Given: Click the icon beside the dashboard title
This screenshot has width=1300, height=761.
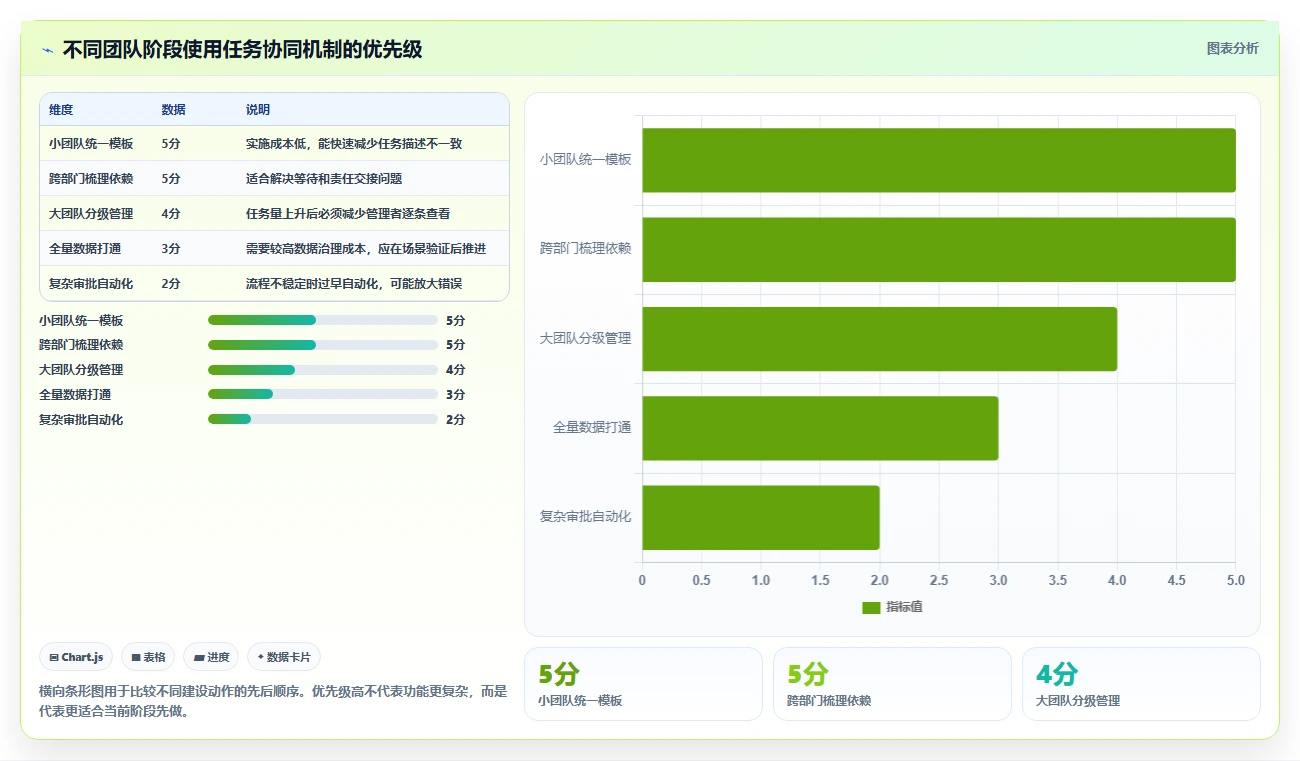Looking at the screenshot, I should click(47, 49).
